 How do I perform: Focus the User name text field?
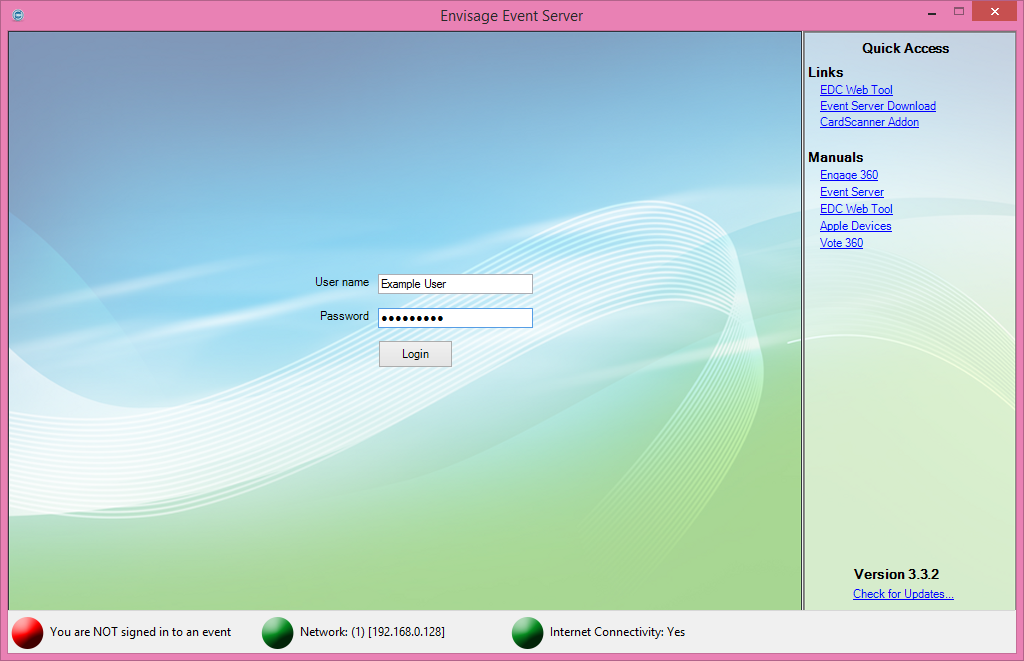tap(455, 284)
